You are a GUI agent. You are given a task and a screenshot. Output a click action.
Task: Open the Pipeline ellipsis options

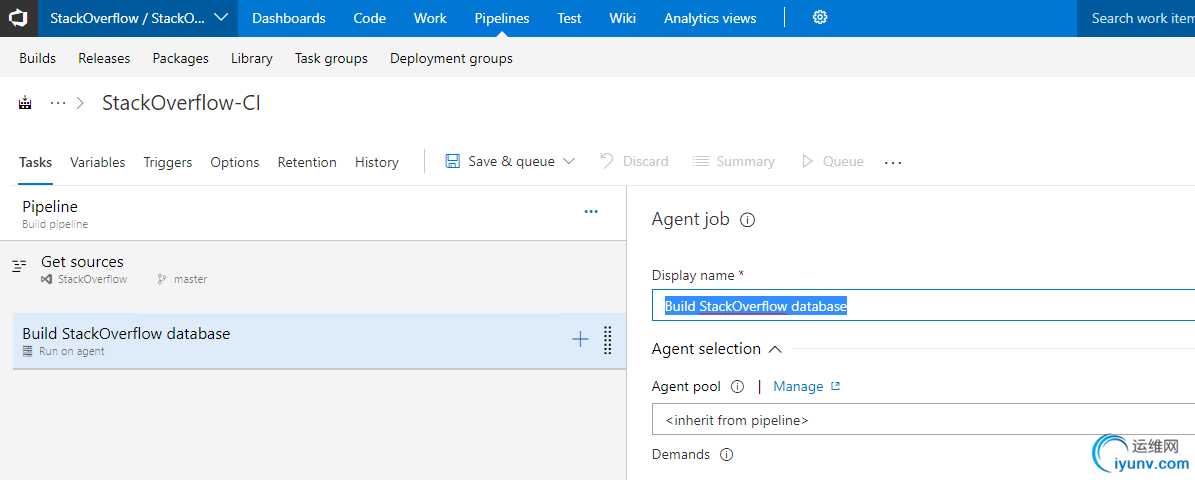591,212
